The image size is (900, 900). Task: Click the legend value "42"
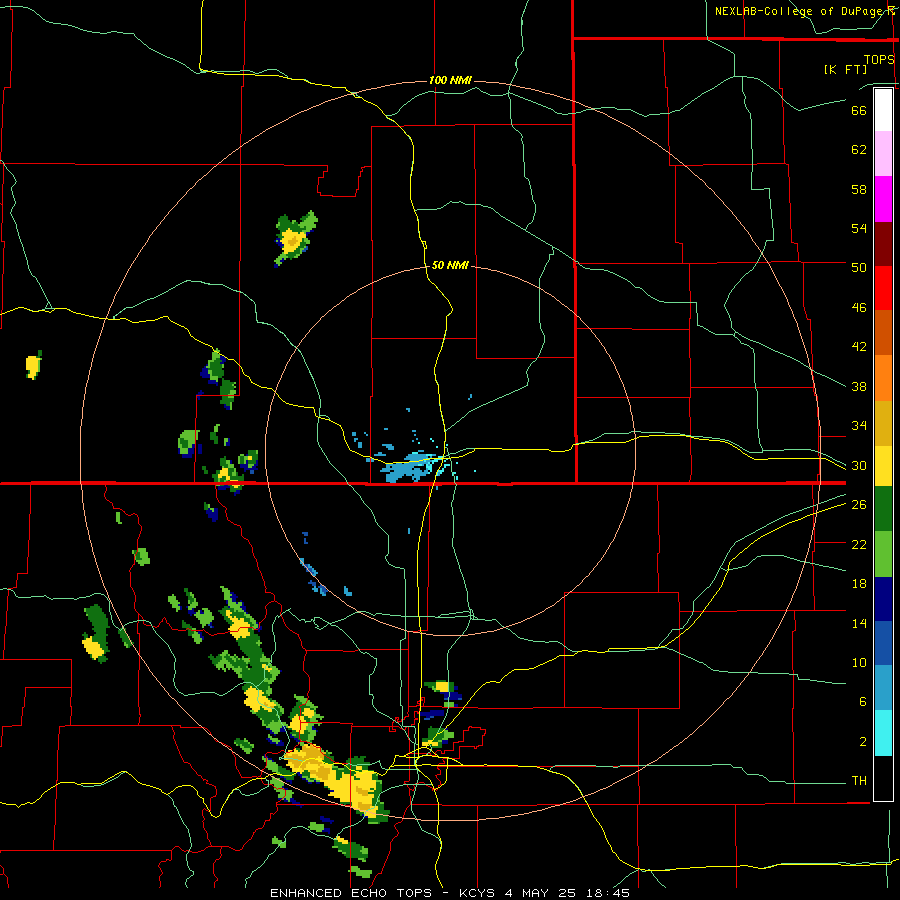pos(859,347)
